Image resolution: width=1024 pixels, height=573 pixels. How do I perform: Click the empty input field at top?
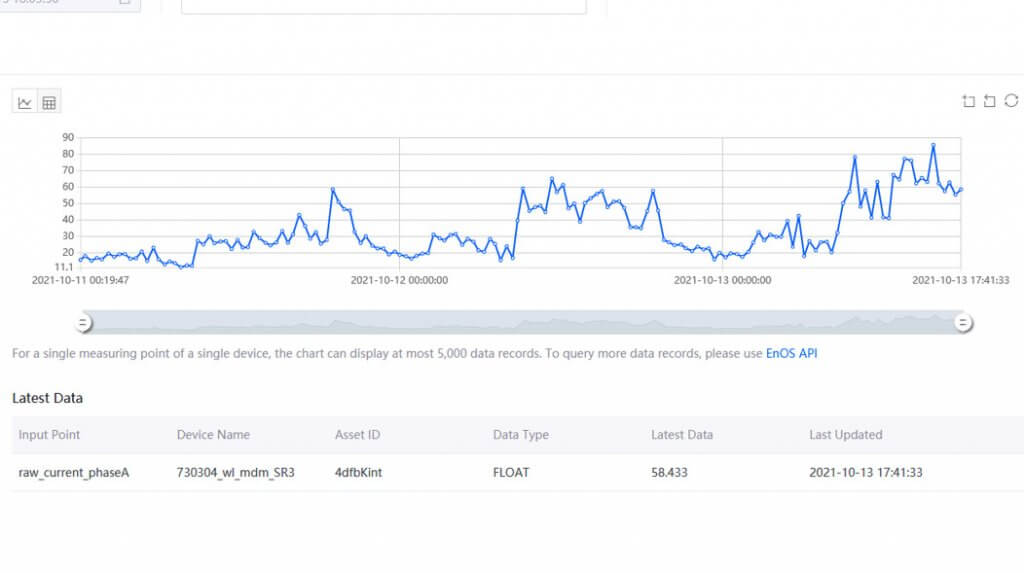383,6
